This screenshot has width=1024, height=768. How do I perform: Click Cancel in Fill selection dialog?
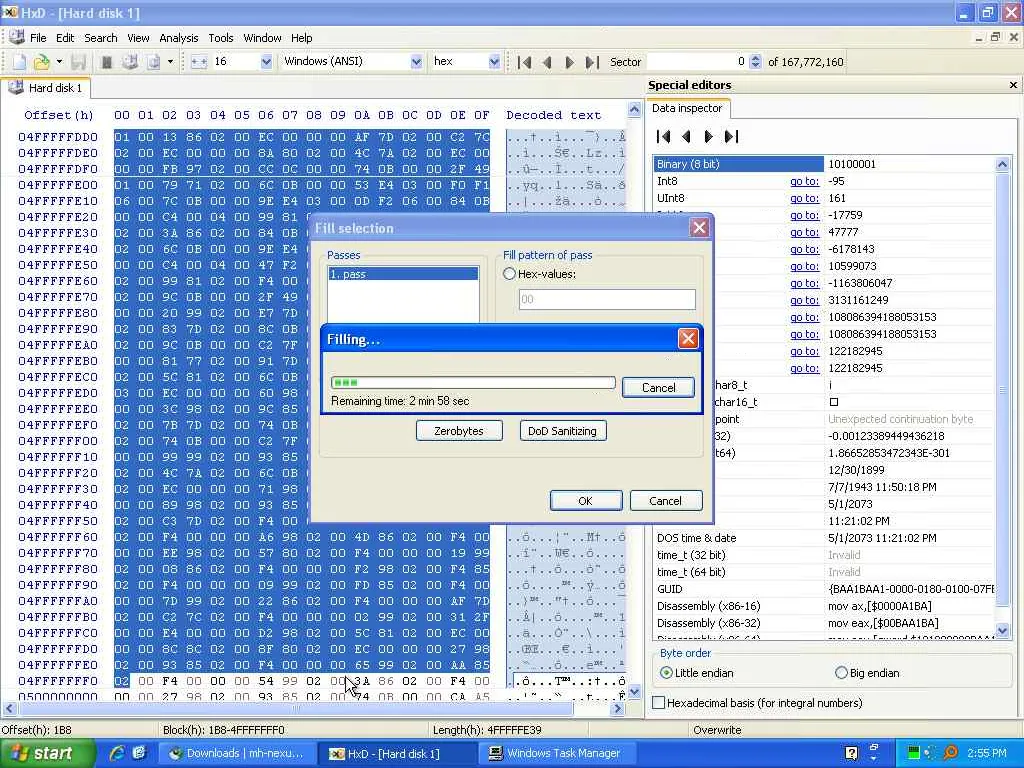665,501
